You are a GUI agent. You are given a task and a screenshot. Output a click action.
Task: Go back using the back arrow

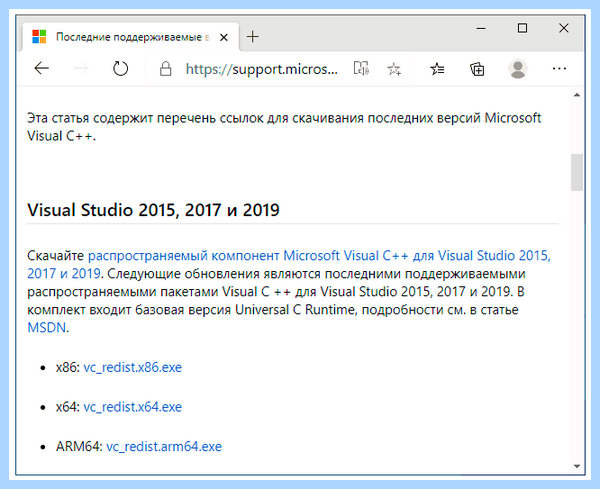pos(41,68)
